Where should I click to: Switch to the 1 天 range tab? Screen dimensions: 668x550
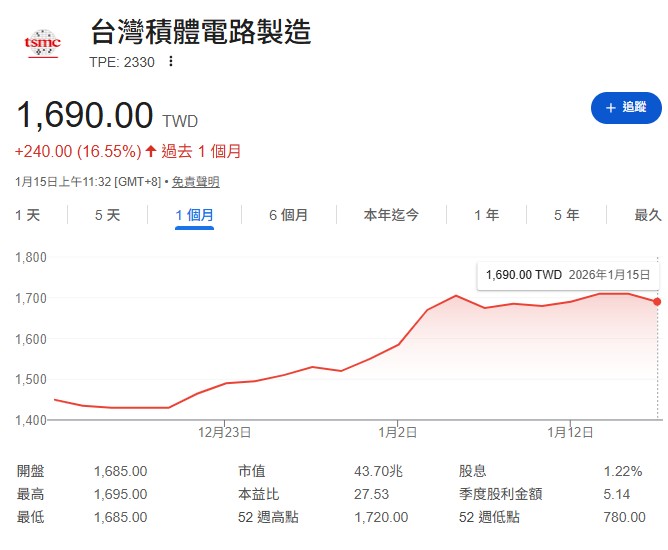point(28,215)
